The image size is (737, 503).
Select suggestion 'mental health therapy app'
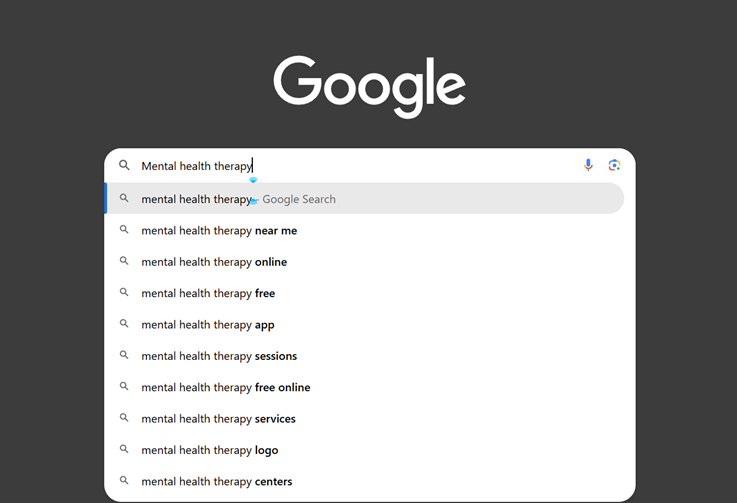pyautogui.click(x=365, y=325)
